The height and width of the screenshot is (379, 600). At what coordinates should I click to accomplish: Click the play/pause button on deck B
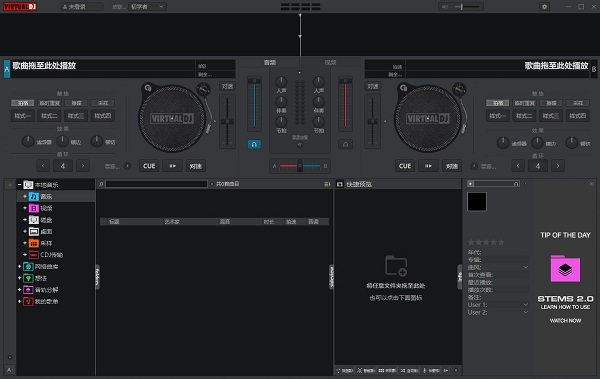point(428,166)
